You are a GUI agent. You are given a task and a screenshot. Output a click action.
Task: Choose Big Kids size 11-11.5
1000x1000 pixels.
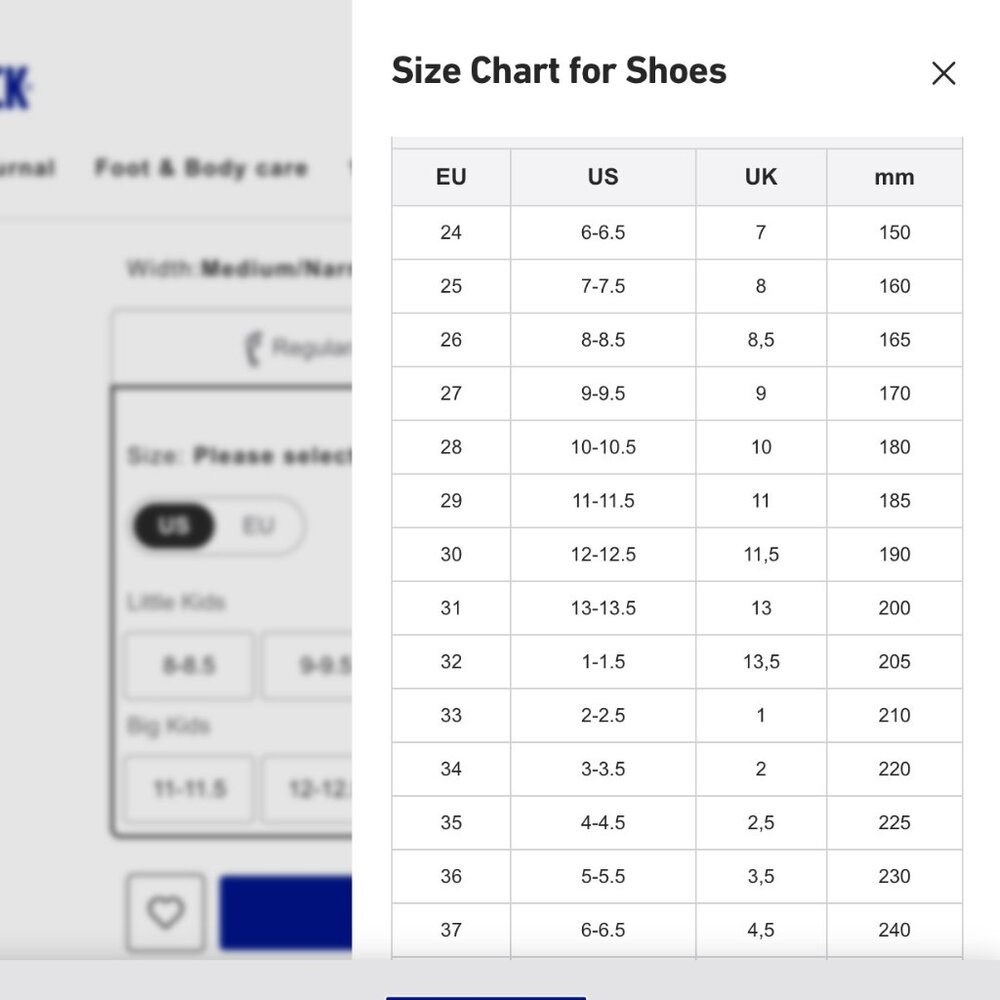[x=189, y=789]
